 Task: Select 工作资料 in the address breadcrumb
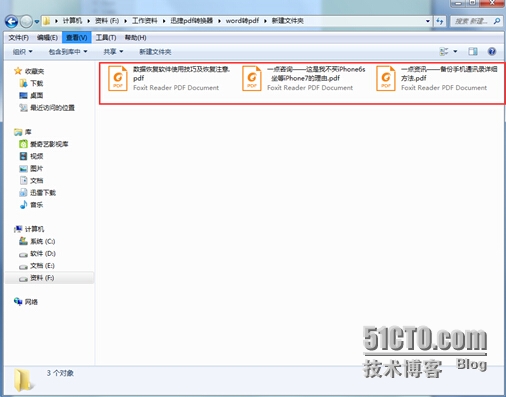coord(144,21)
